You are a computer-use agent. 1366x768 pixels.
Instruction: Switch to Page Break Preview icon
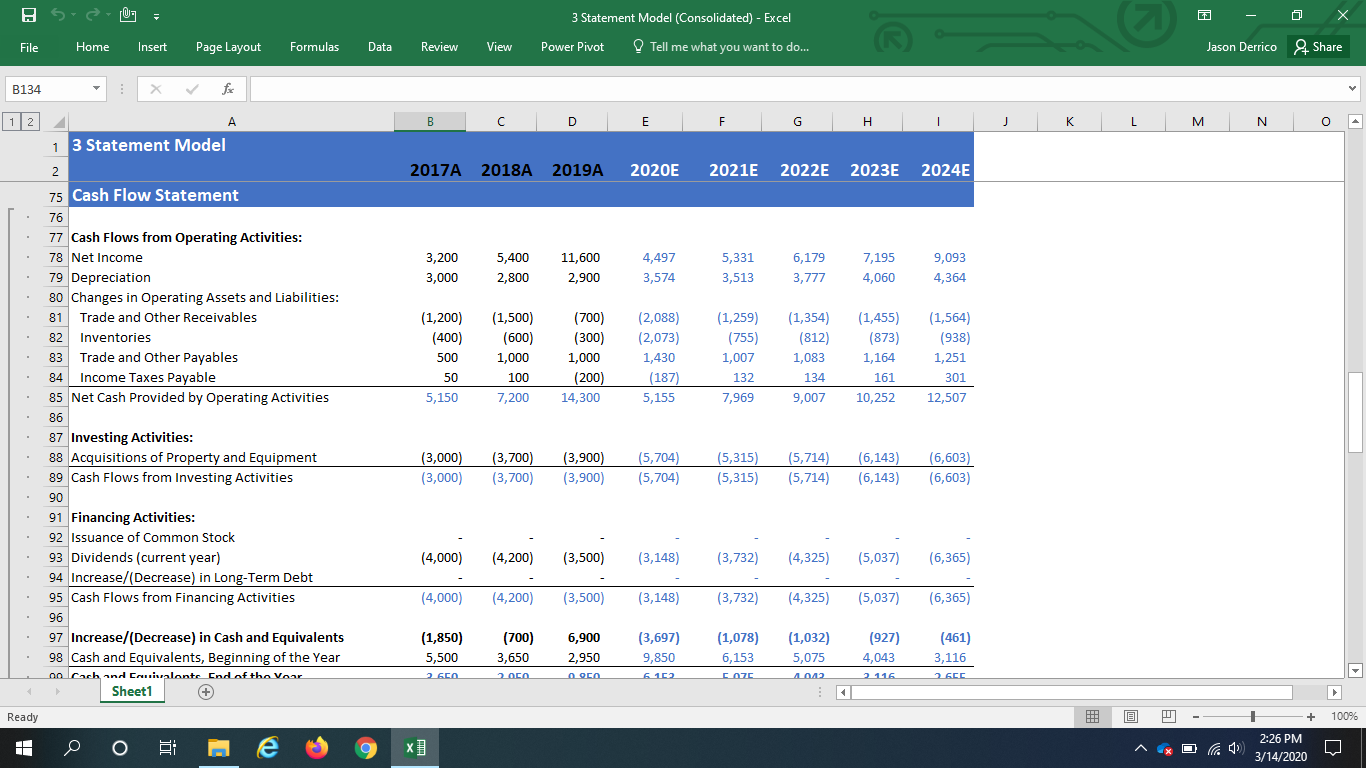click(1168, 717)
